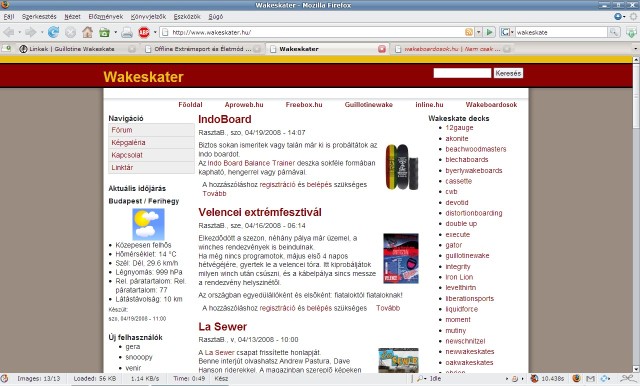This screenshot has height=386, width=640.
Task: Open the Könyvjelzők menu
Action: 148,17
